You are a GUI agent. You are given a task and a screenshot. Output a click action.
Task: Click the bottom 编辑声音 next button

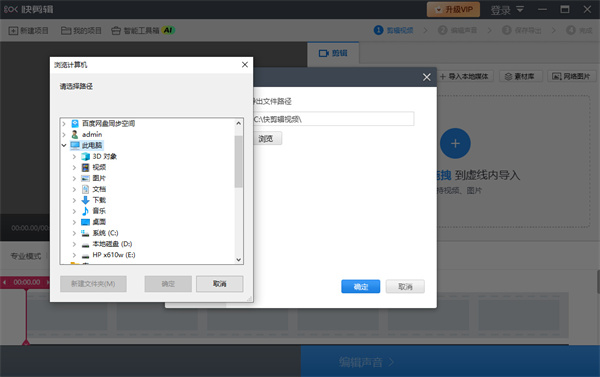(x=450, y=361)
